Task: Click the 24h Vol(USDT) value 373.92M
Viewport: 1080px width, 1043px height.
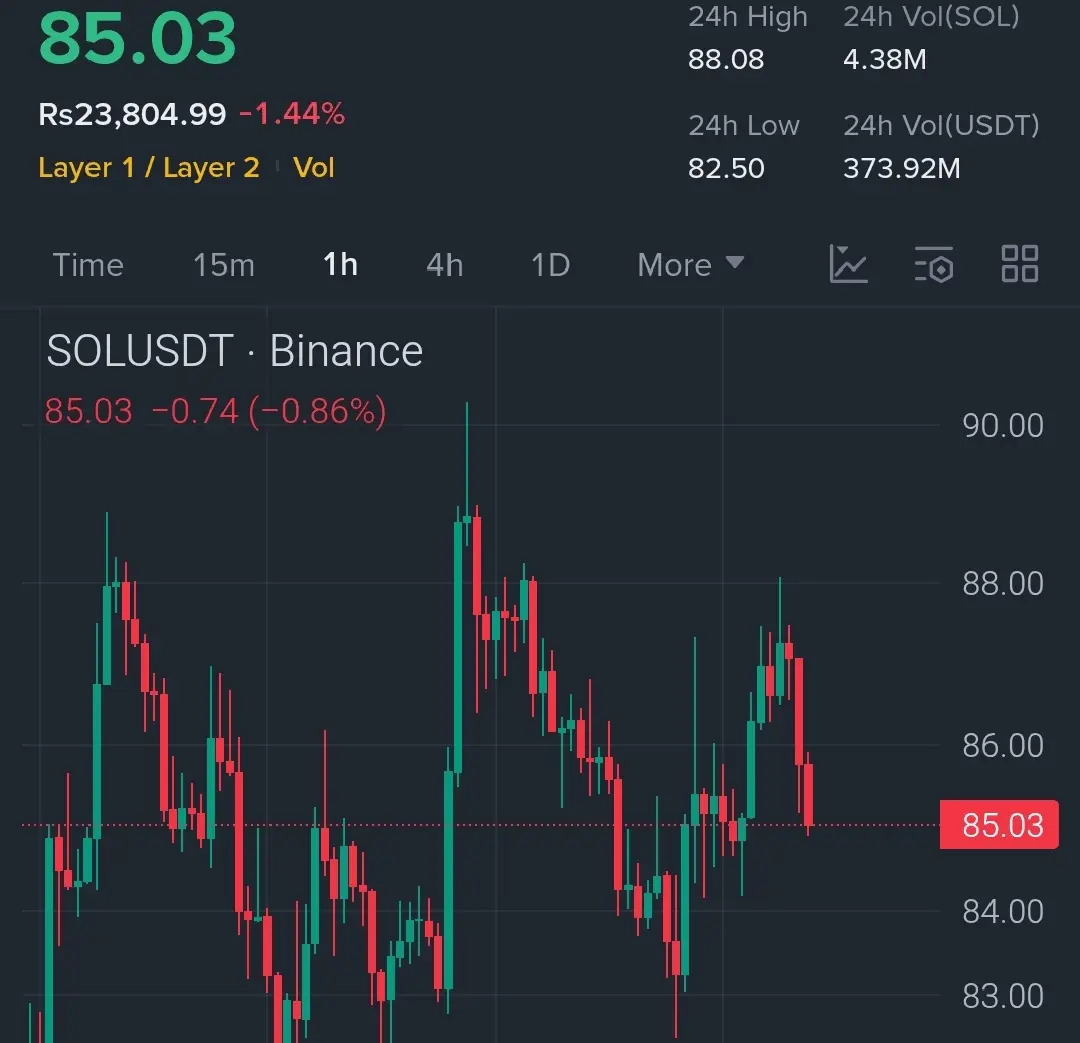Action: point(902,168)
